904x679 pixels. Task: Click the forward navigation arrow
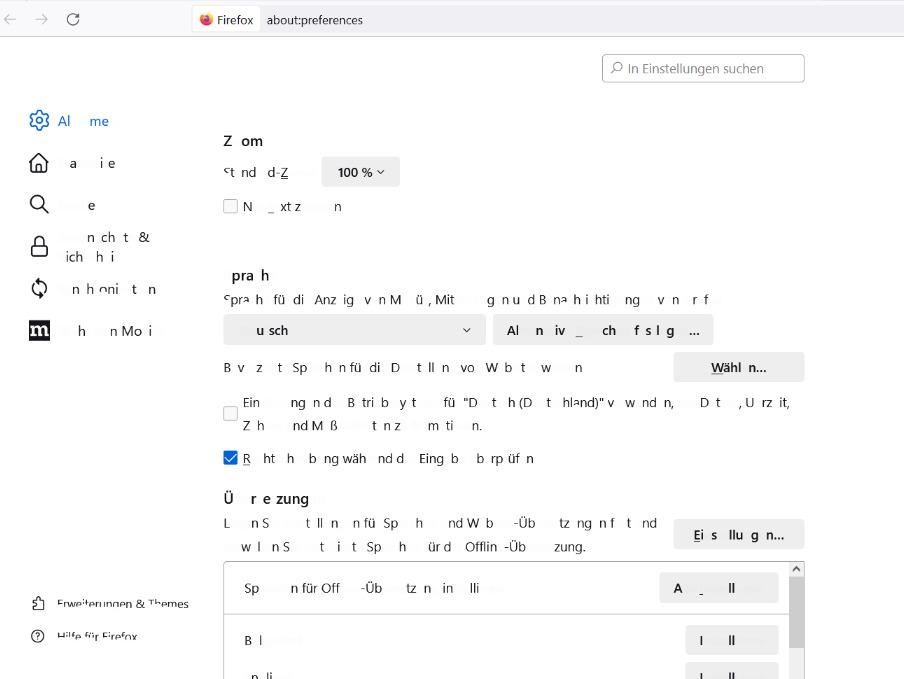(42, 20)
